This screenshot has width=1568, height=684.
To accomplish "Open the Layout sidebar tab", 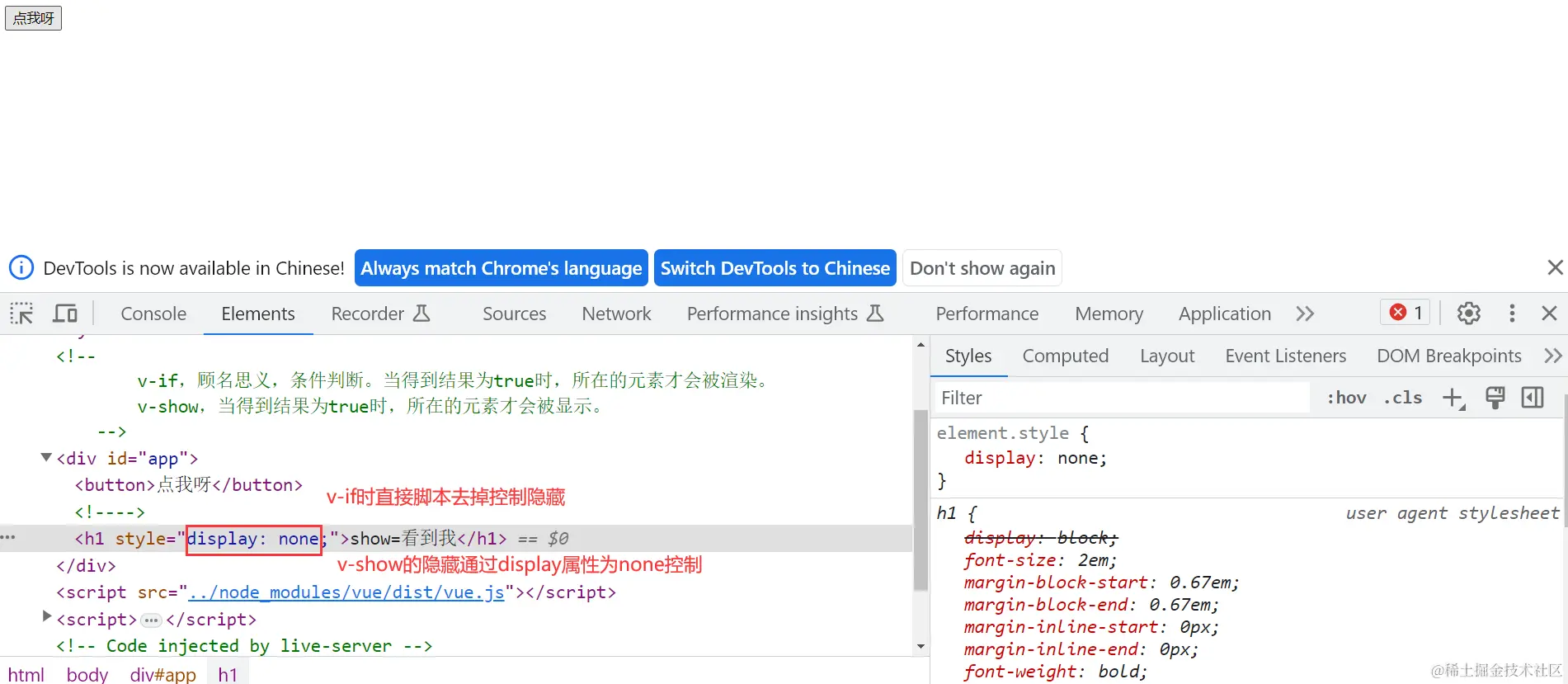I will [x=1167, y=356].
